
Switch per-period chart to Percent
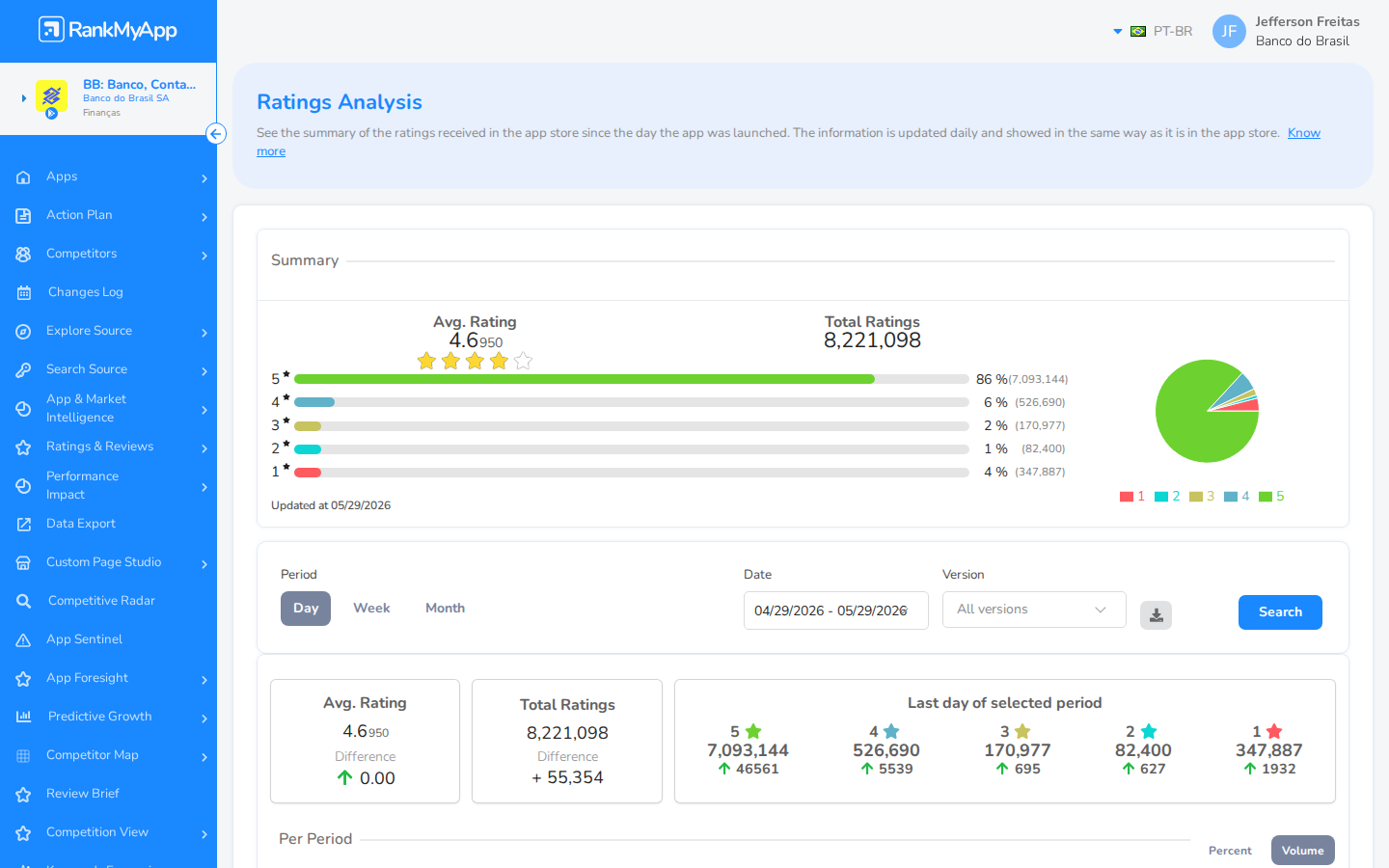coord(1230,851)
